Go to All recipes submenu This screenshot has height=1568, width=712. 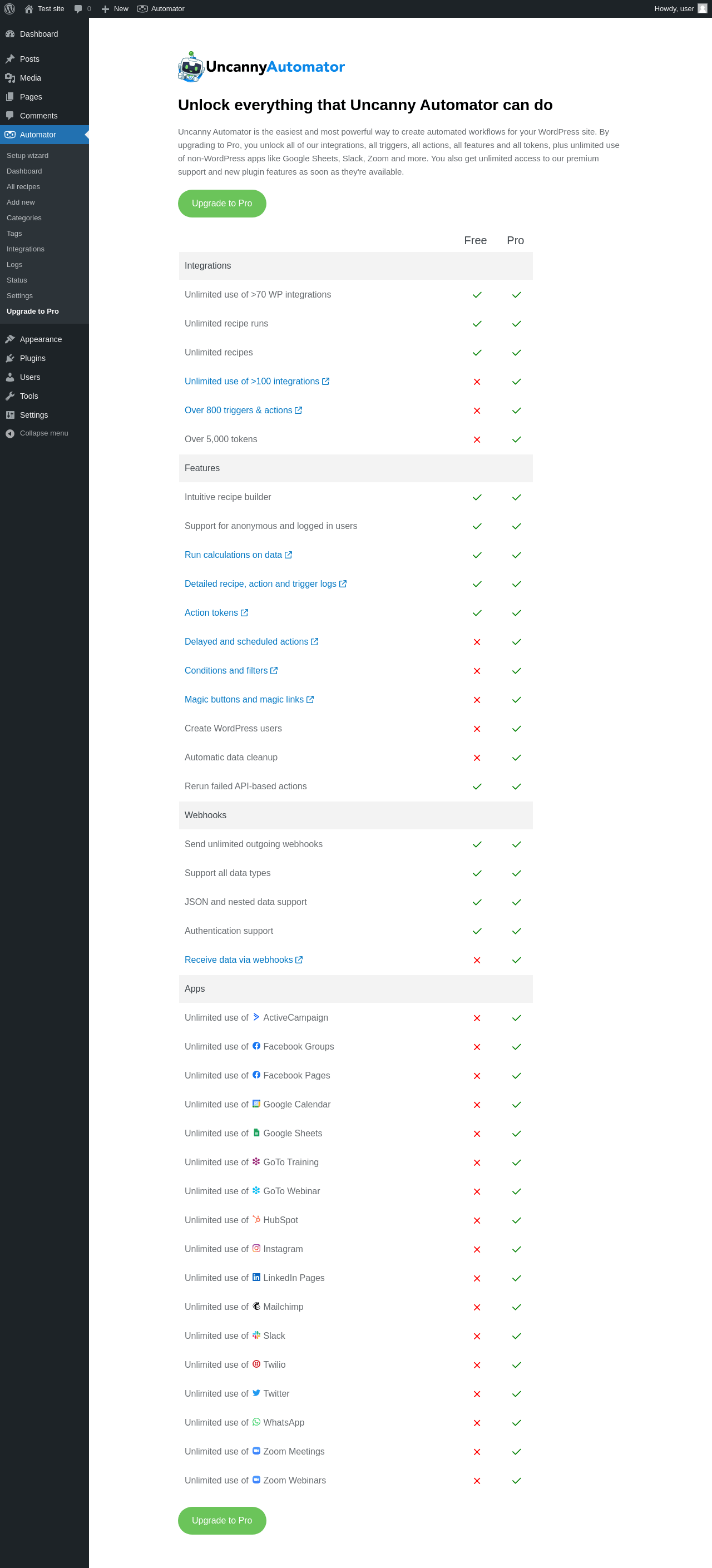click(23, 186)
